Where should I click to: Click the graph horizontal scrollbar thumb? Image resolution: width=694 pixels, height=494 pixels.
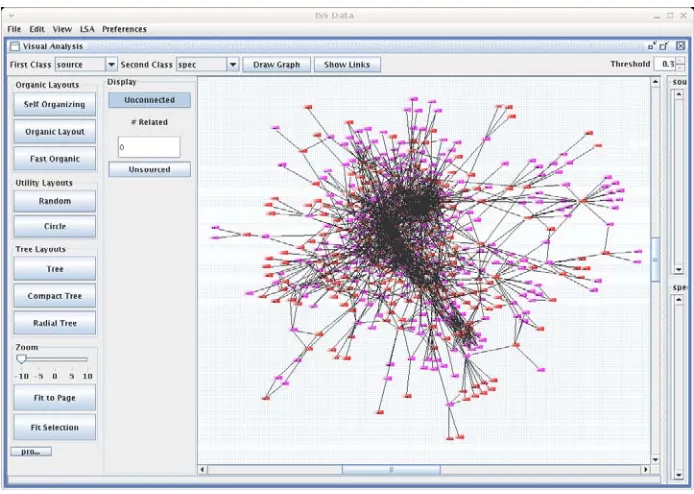[x=391, y=469]
